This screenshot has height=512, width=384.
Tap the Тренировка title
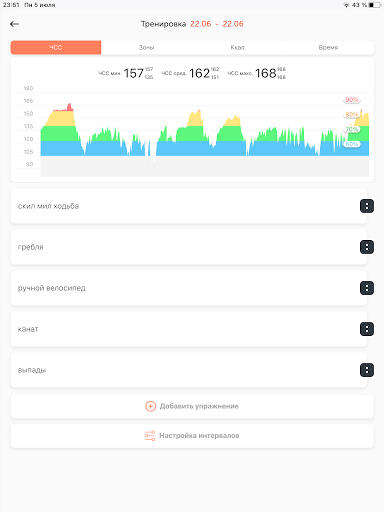(163, 24)
